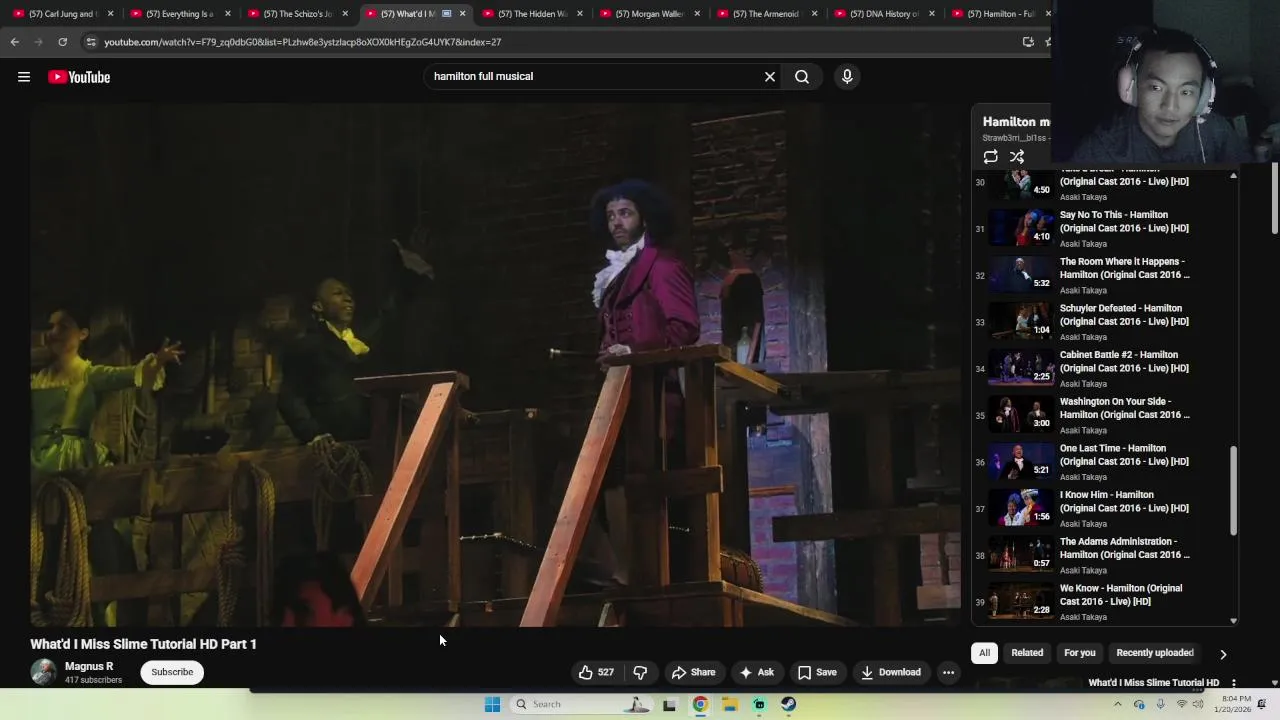This screenshot has height=720, width=1280.
Task: Open the Magnus R channel avatar
Action: coord(43,672)
